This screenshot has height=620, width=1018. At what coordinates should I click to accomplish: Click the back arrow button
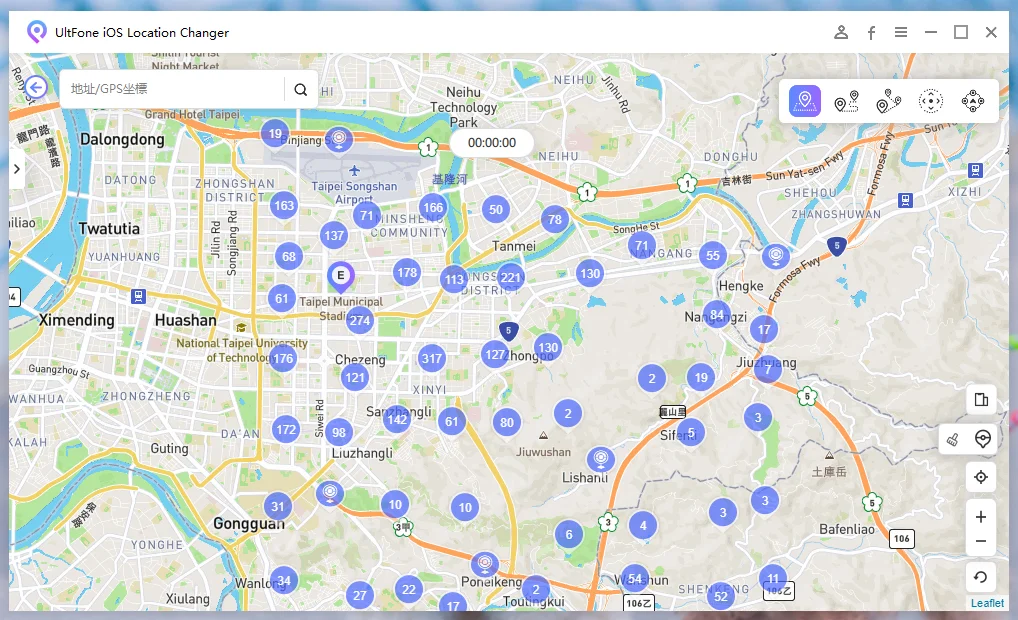point(37,88)
